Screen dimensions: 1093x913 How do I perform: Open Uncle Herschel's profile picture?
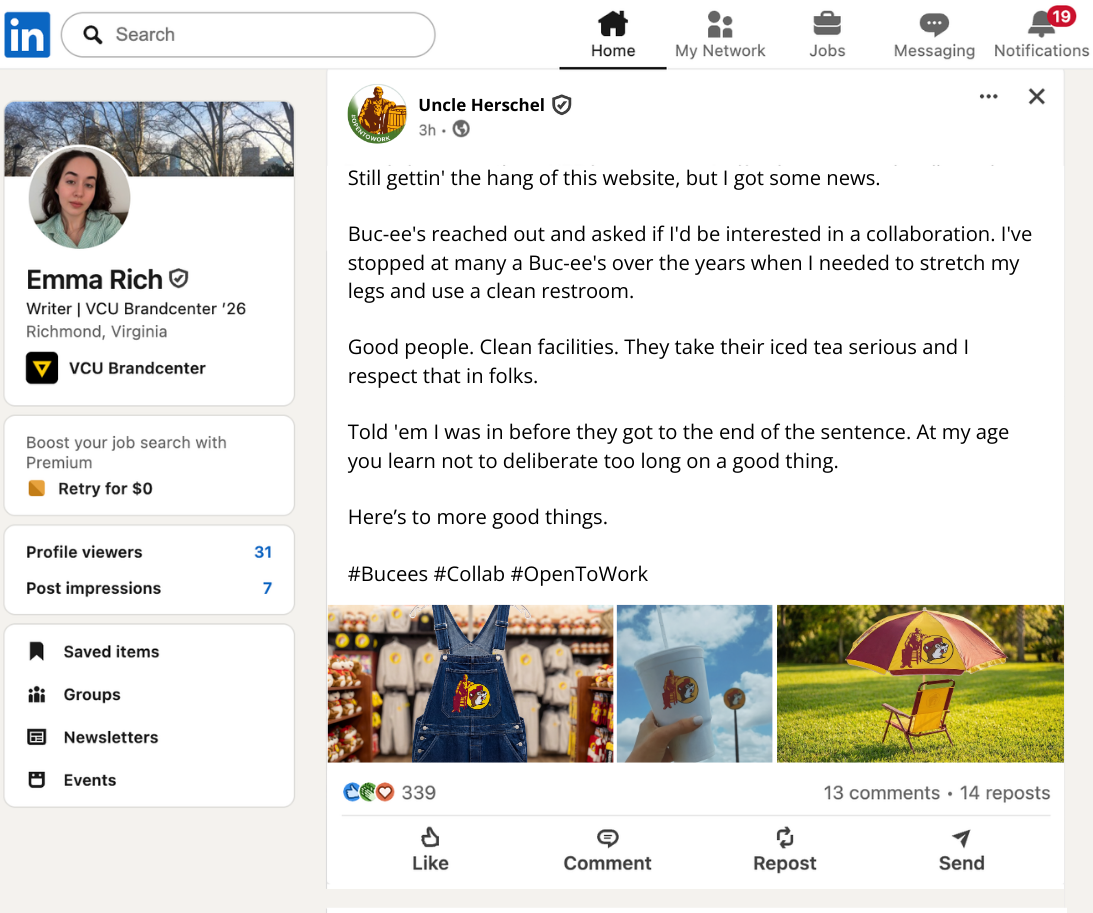coord(377,114)
